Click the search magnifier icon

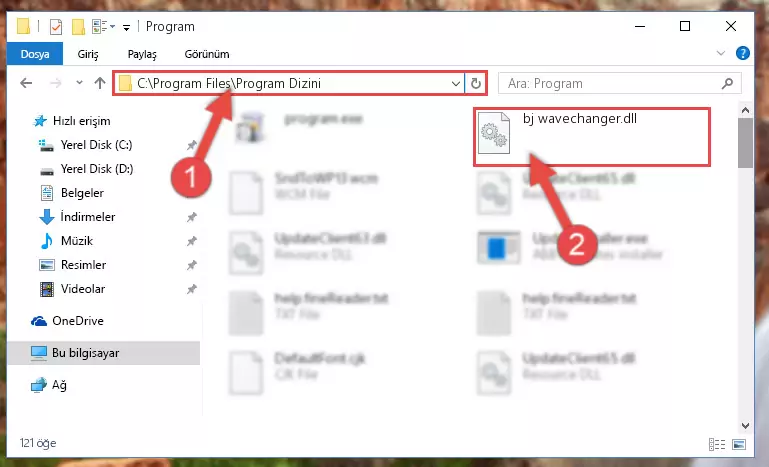tap(727, 83)
